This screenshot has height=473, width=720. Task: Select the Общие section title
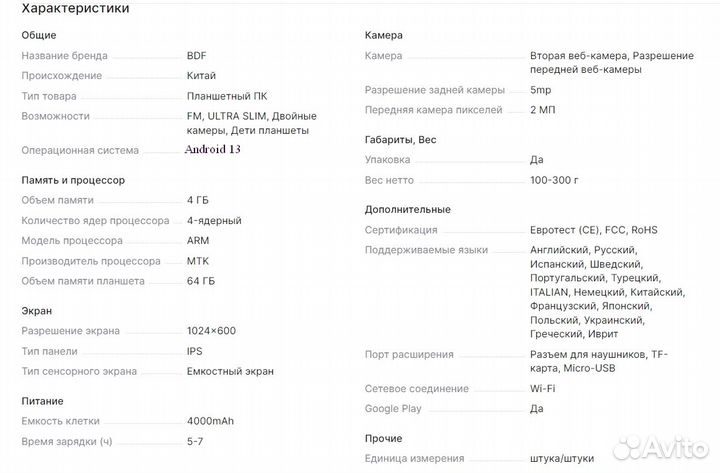pyautogui.click(x=39, y=35)
